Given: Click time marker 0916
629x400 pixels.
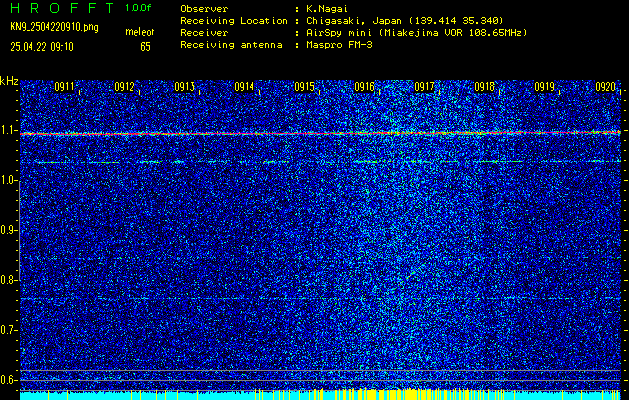Looking at the screenshot, I should [x=364, y=87].
